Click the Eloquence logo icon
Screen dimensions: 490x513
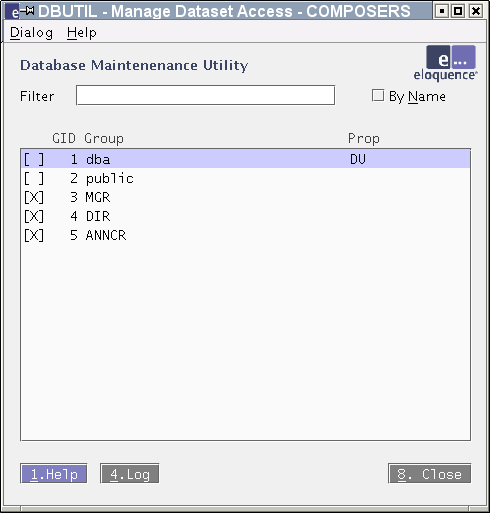(x=445, y=63)
